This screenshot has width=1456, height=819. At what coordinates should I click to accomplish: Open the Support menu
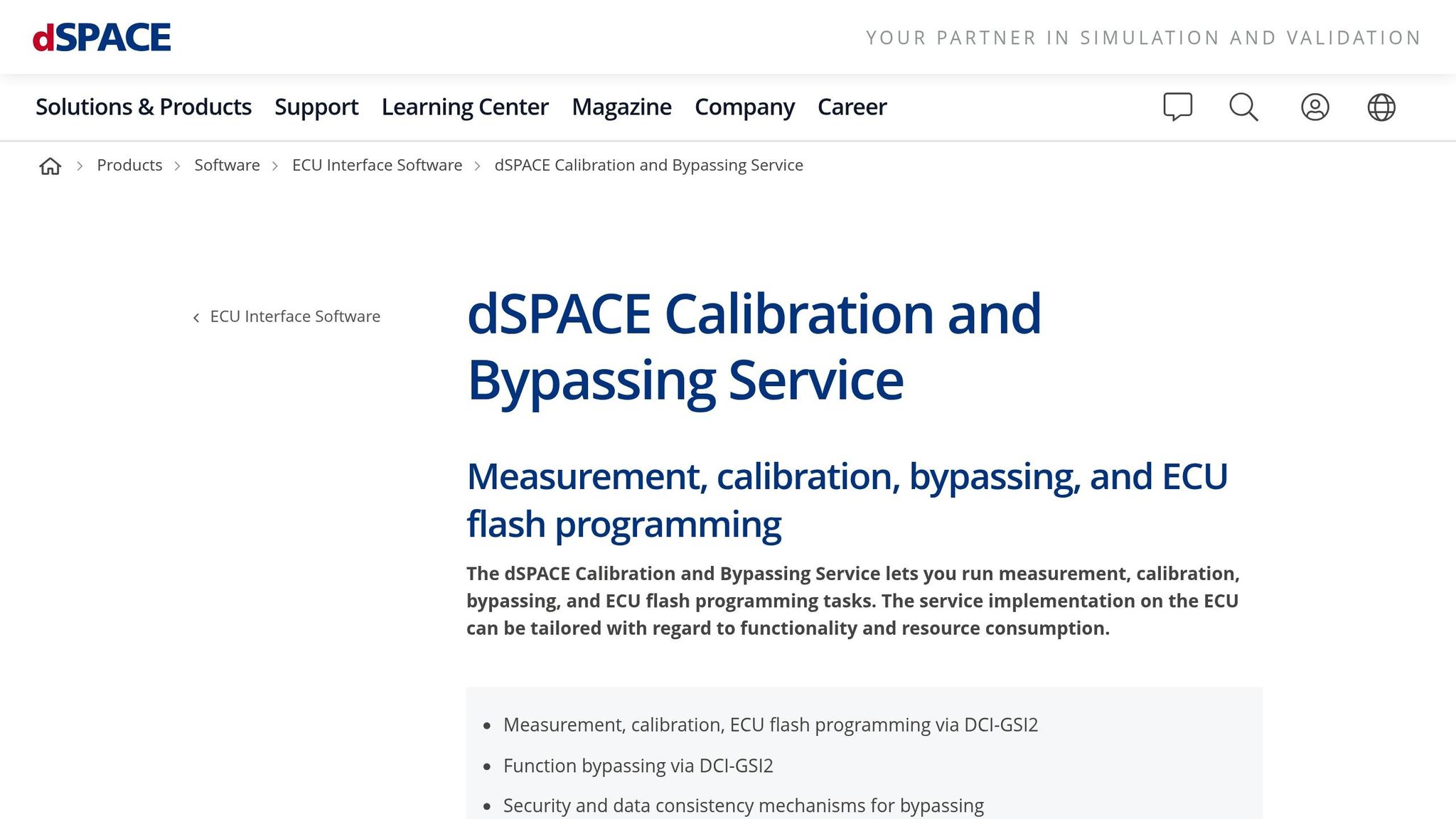[x=316, y=107]
